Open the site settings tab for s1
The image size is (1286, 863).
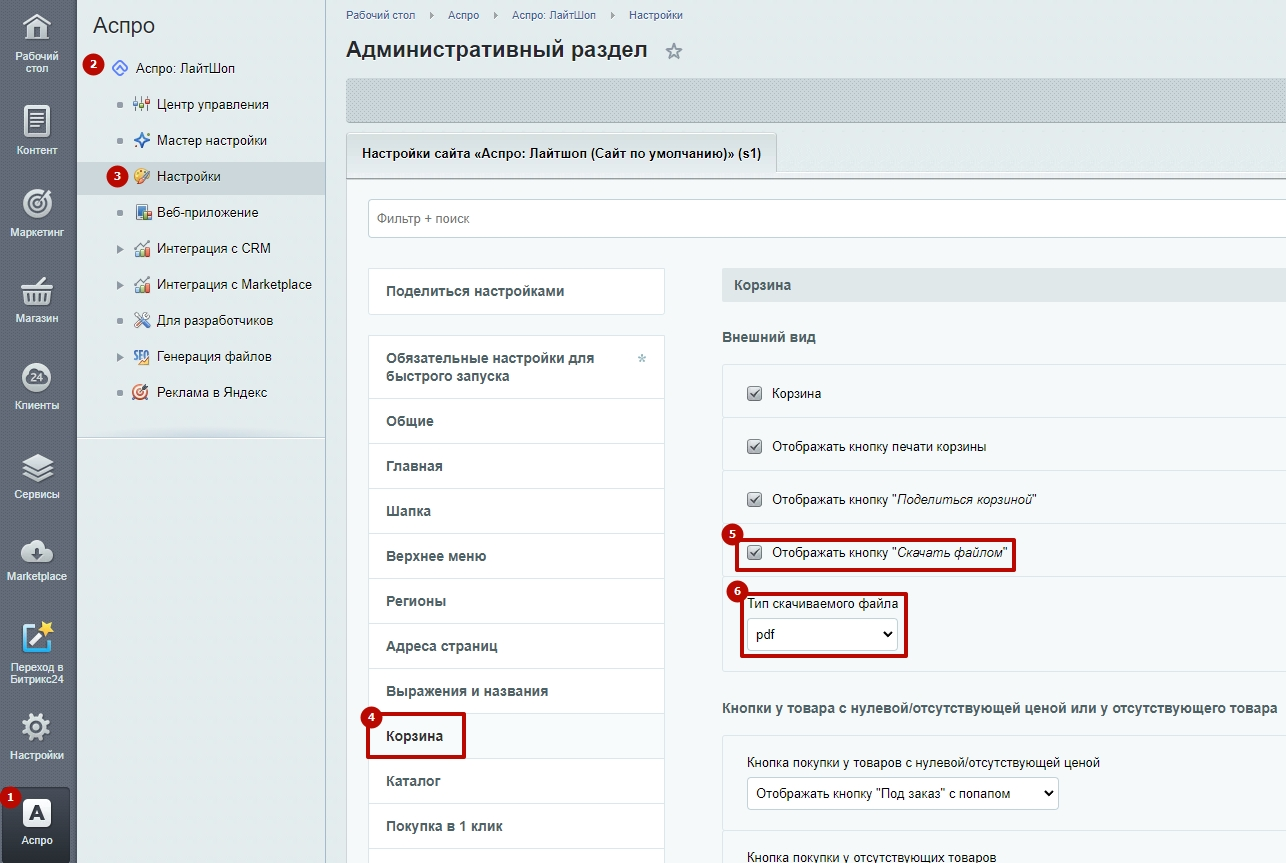point(561,155)
